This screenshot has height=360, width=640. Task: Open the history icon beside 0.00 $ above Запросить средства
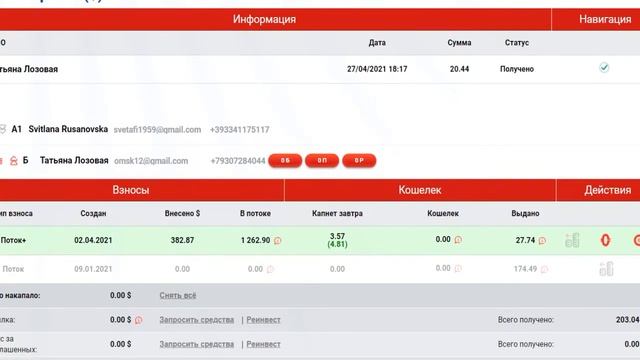[x=138, y=320]
